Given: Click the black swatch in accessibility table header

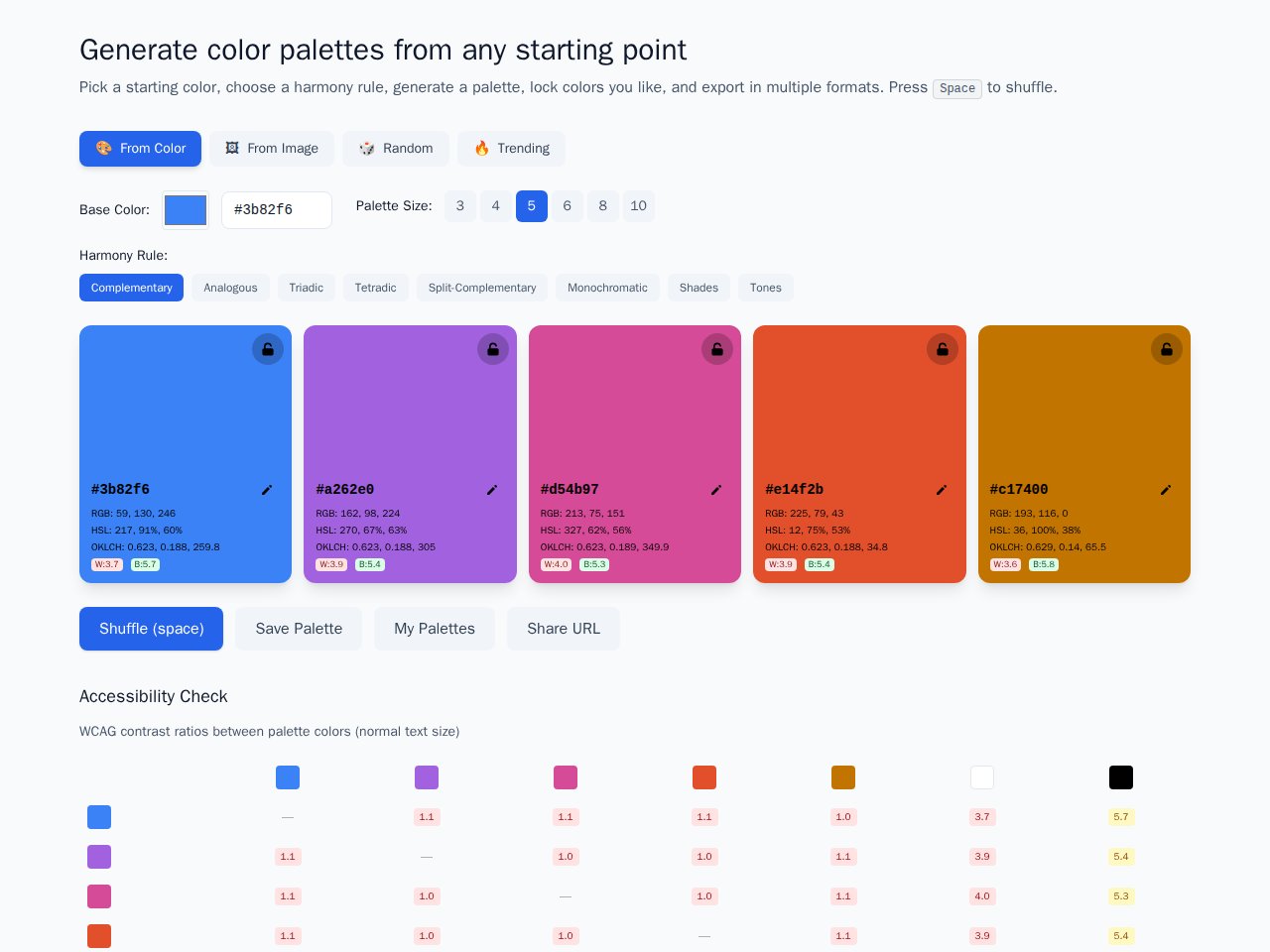Looking at the screenshot, I should pos(1121,777).
